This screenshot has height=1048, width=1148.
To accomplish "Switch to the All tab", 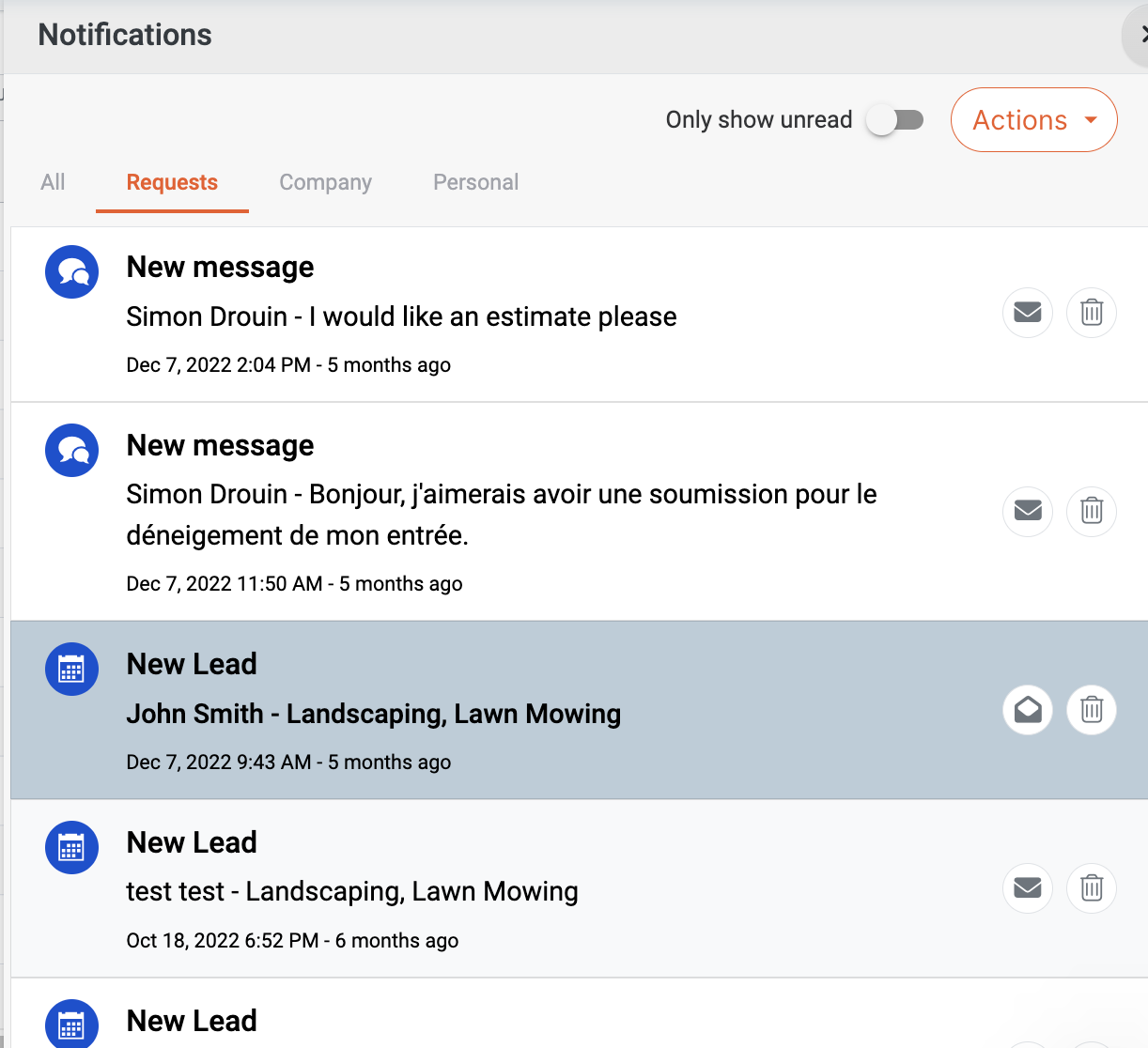I will coord(52,182).
